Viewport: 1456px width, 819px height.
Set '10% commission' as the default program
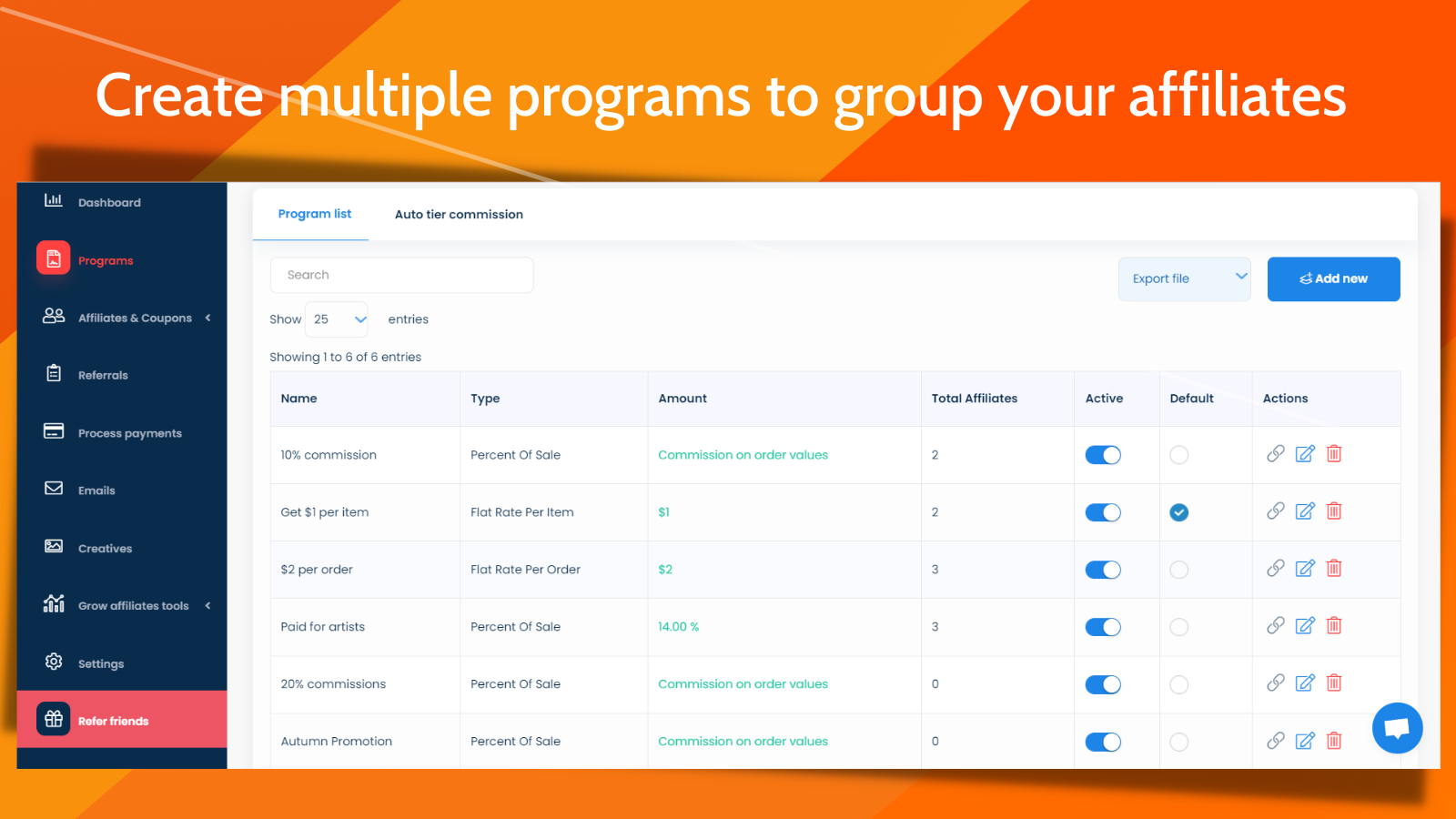pos(1178,454)
